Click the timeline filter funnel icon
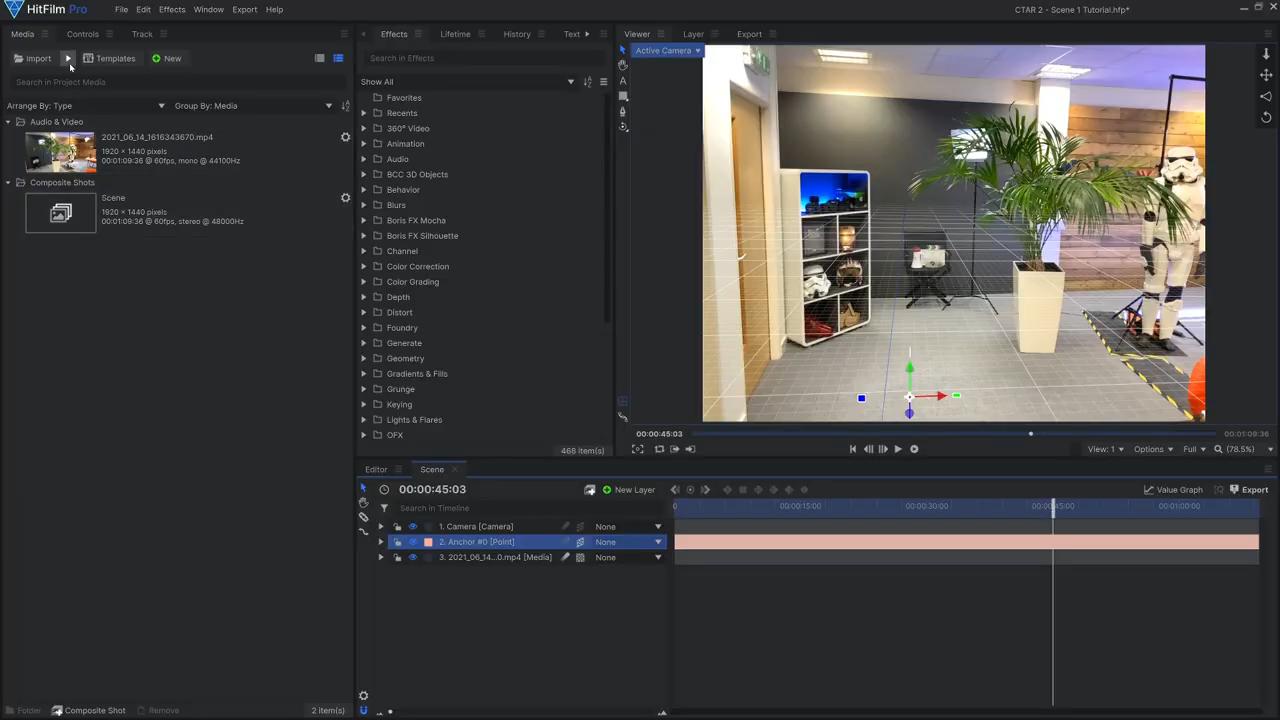This screenshot has height=720, width=1280. (x=384, y=508)
